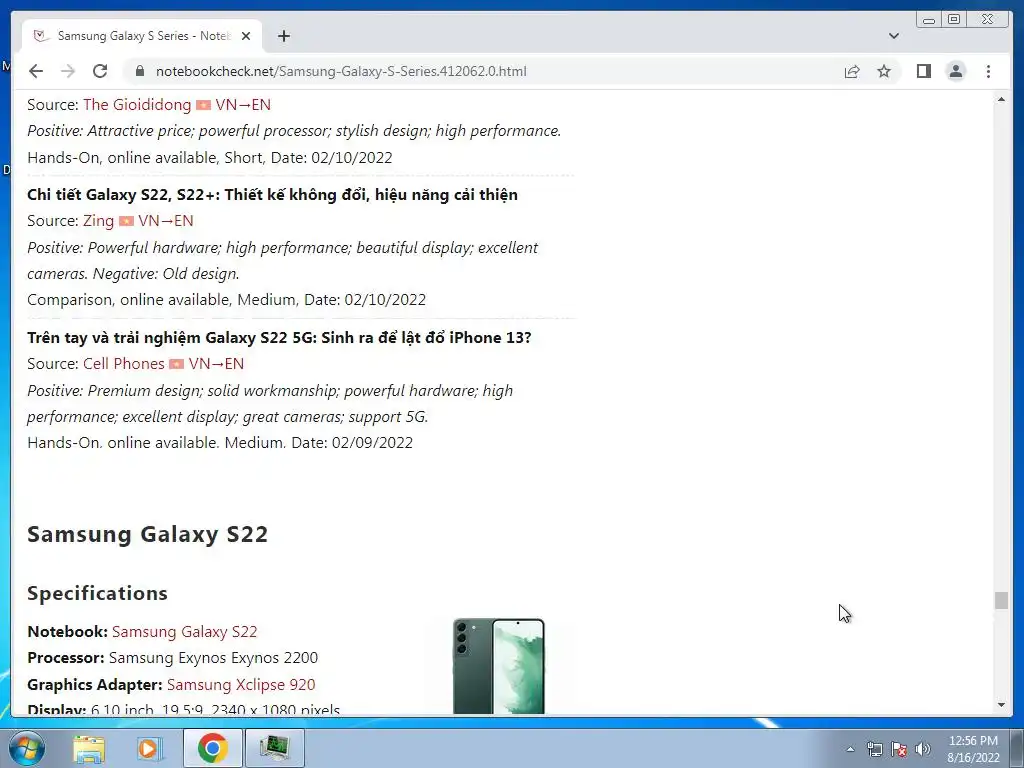Click the page scrollbar down arrow

point(1001,705)
